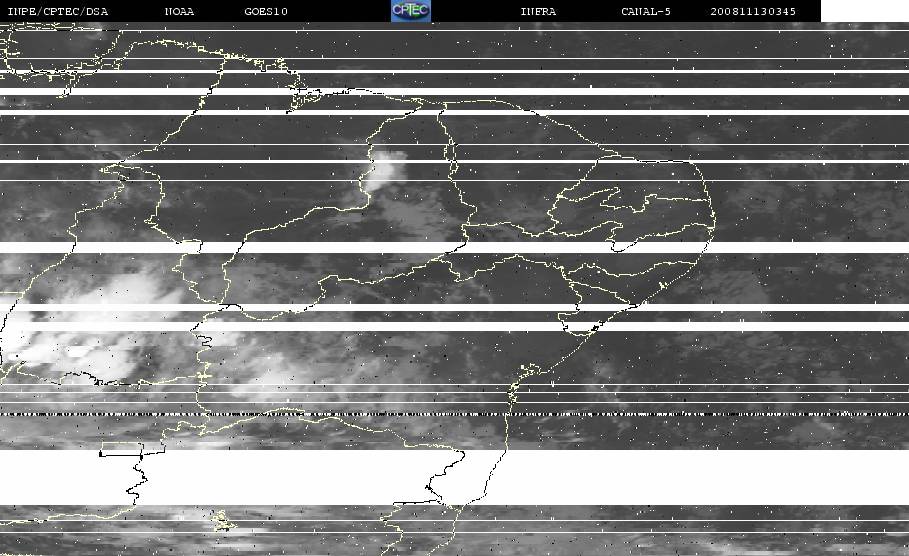This screenshot has height=556, width=909.
Task: Click the dotted black-and-white noise line
Action: [x=454, y=414]
